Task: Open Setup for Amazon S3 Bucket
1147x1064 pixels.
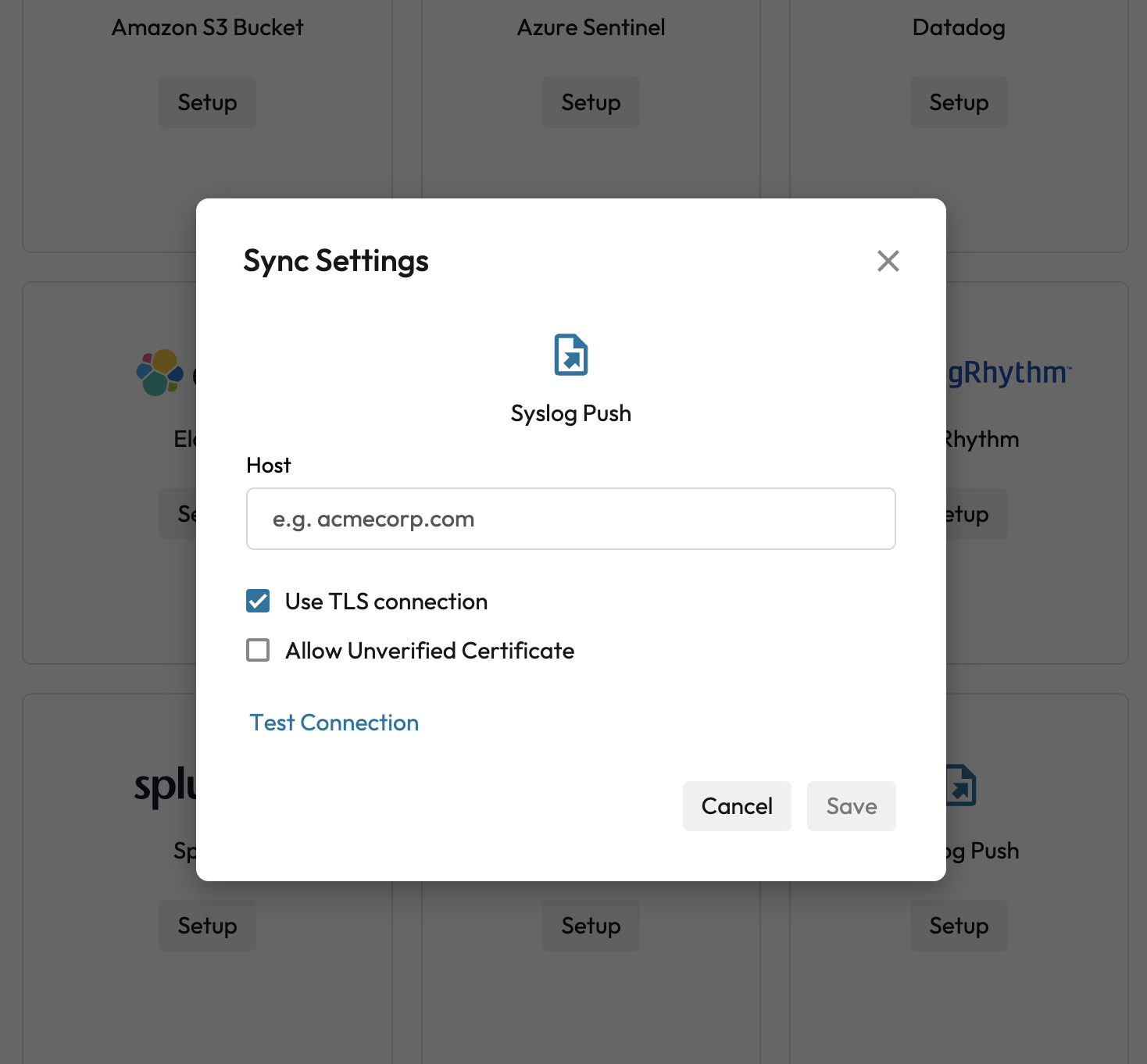Action: (x=207, y=102)
